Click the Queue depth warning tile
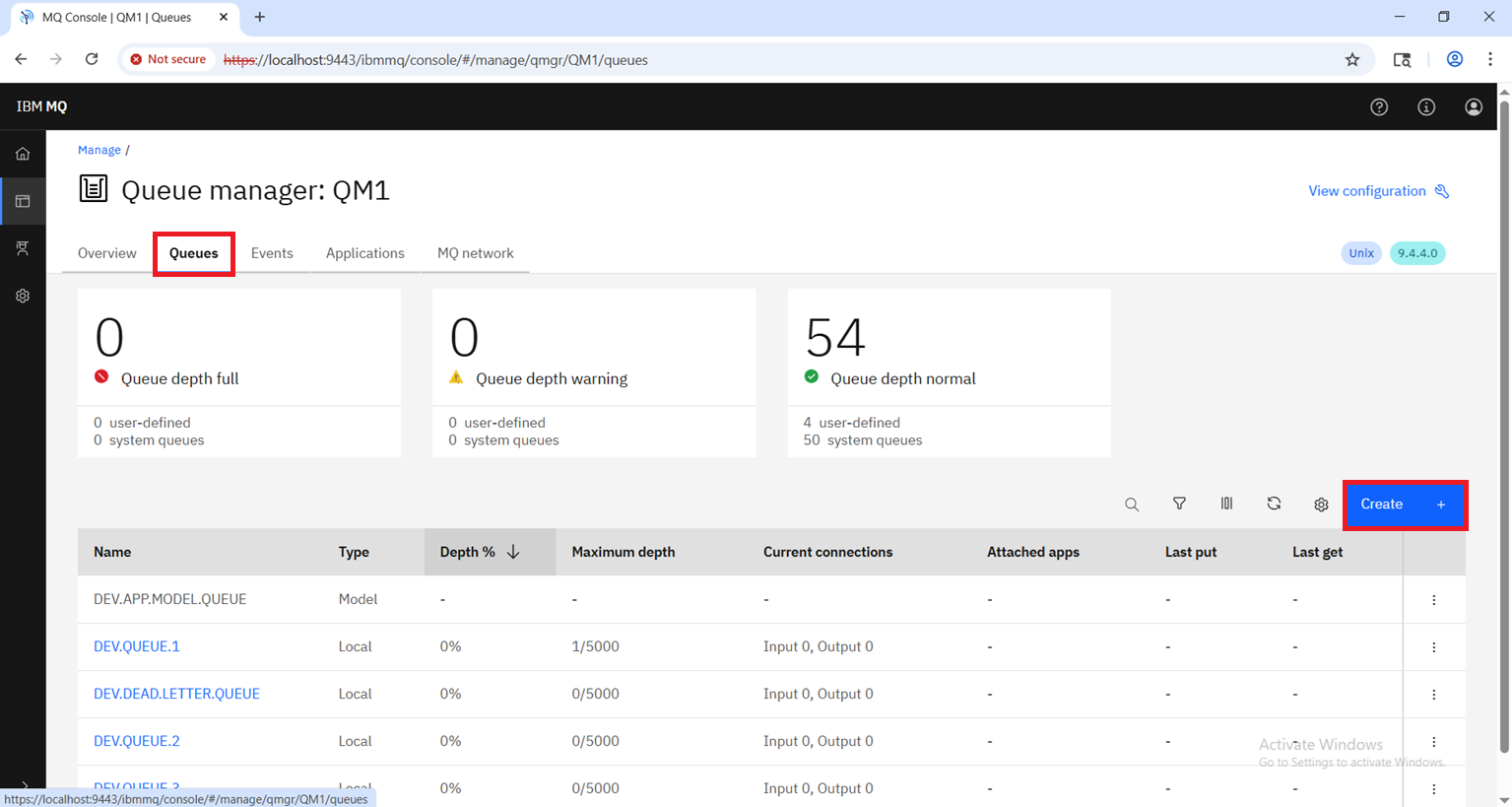 pyautogui.click(x=594, y=372)
